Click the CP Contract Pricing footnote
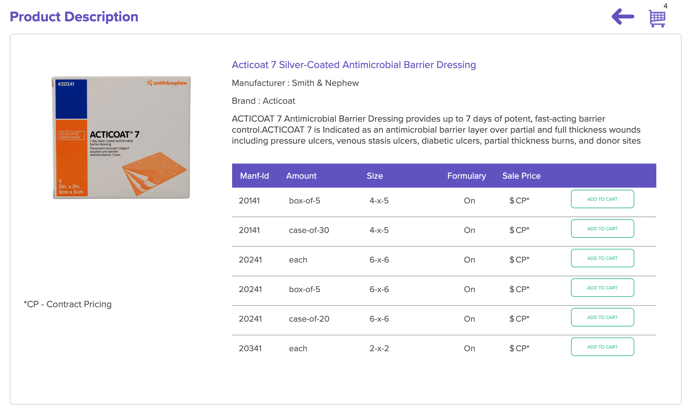This screenshot has width=688, height=411. click(x=68, y=304)
